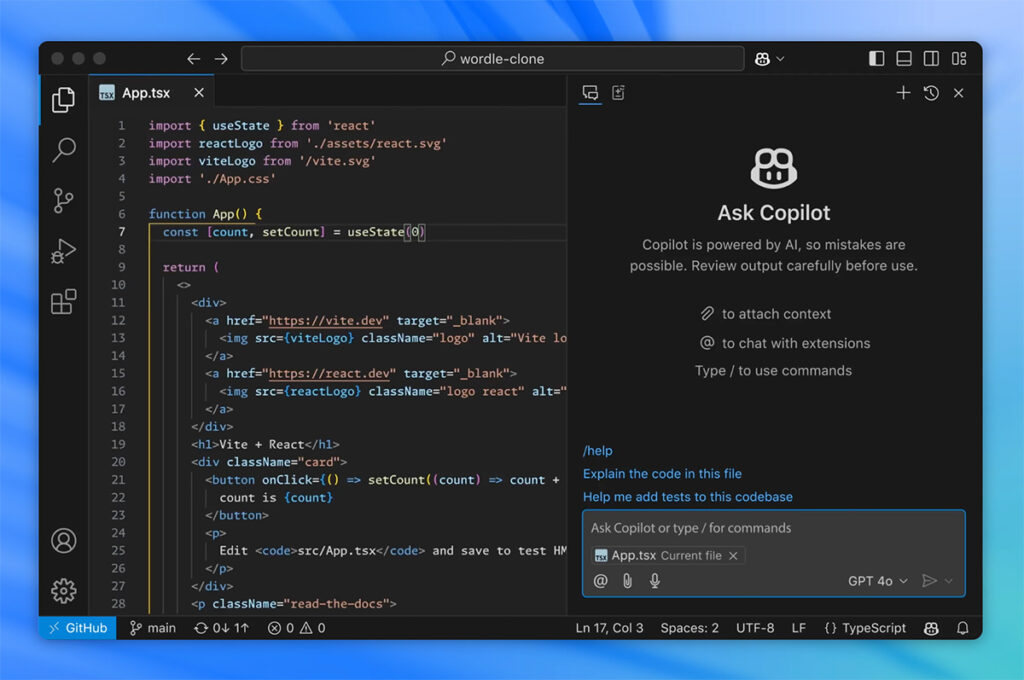Show Copilot chat history

coord(930,92)
